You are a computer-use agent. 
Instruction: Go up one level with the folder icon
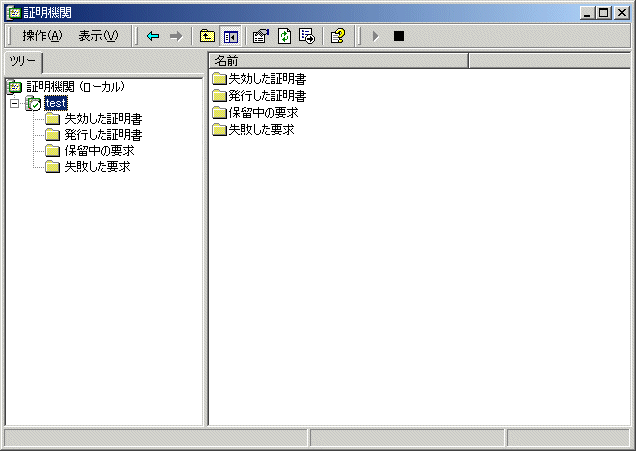207,37
